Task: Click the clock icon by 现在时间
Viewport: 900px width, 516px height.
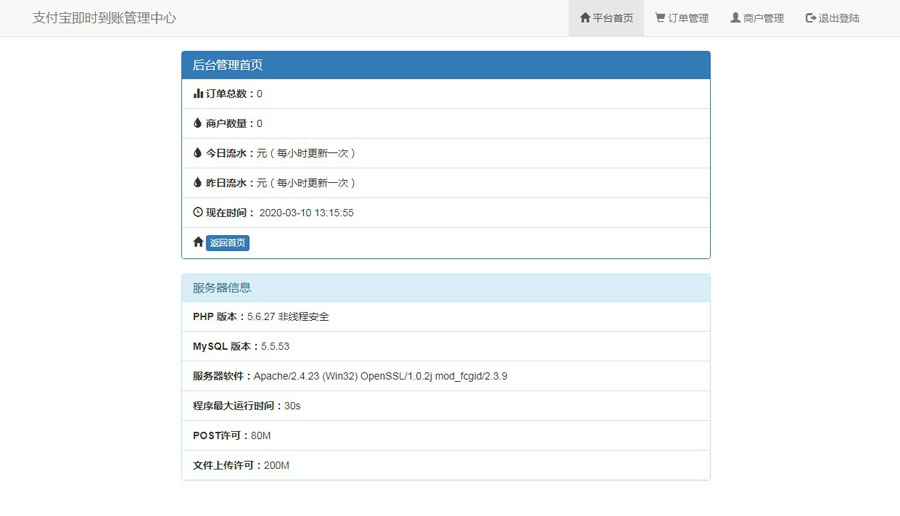Action: pos(198,212)
